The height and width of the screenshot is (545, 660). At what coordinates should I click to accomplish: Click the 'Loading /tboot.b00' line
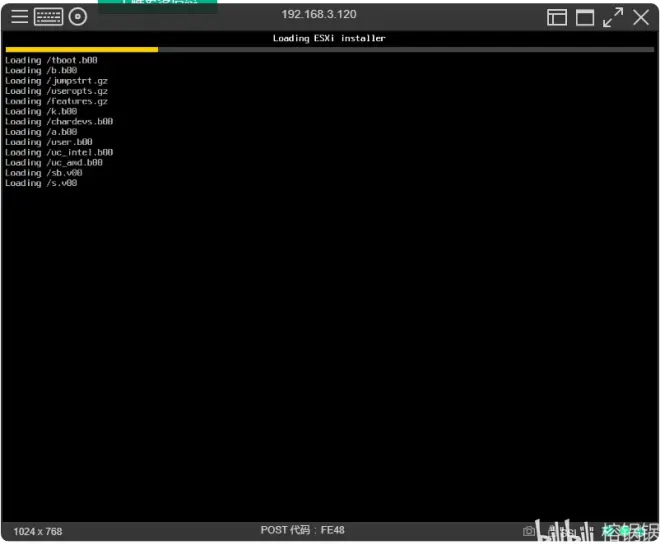coord(51,60)
